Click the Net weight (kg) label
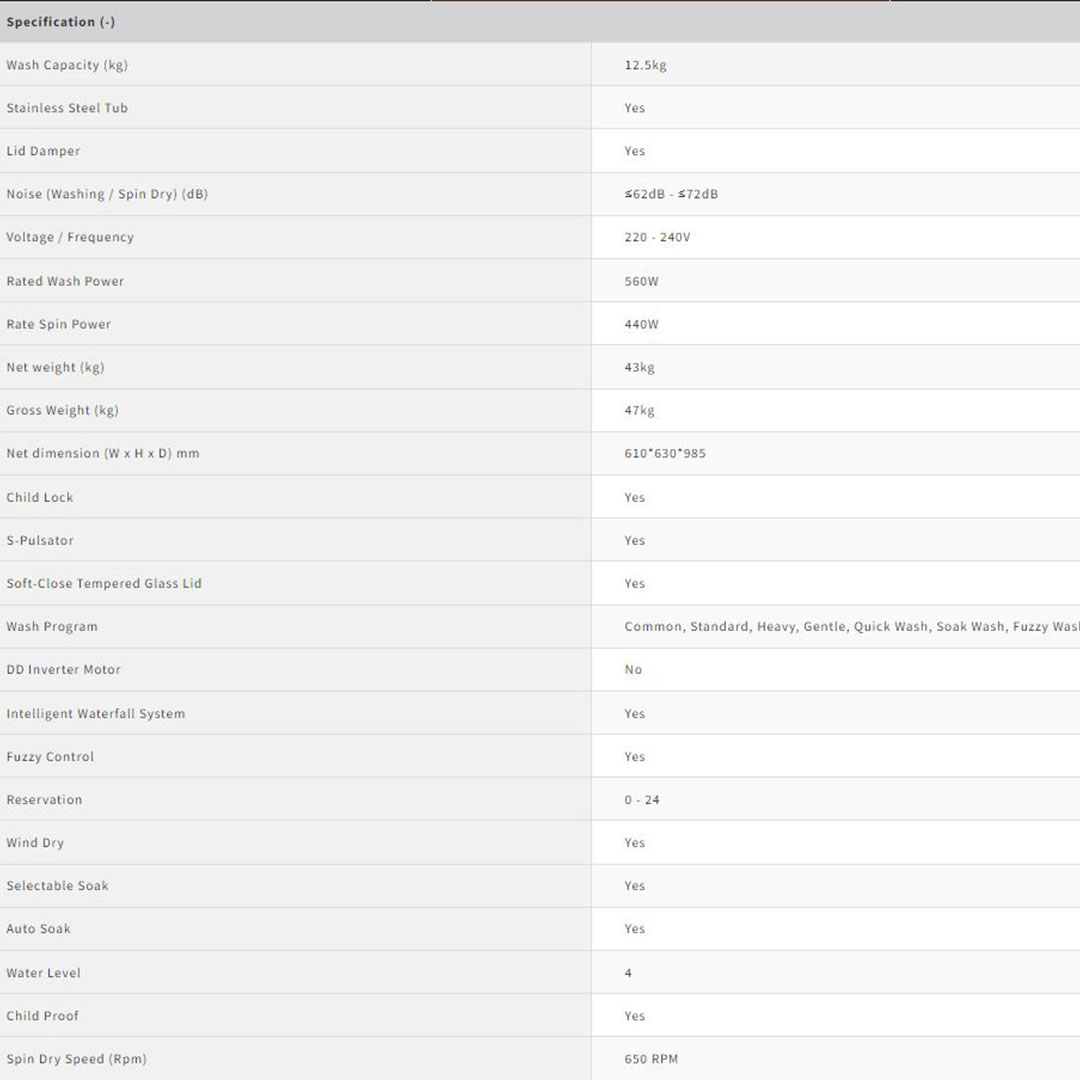Viewport: 1080px width, 1080px height. tap(55, 367)
